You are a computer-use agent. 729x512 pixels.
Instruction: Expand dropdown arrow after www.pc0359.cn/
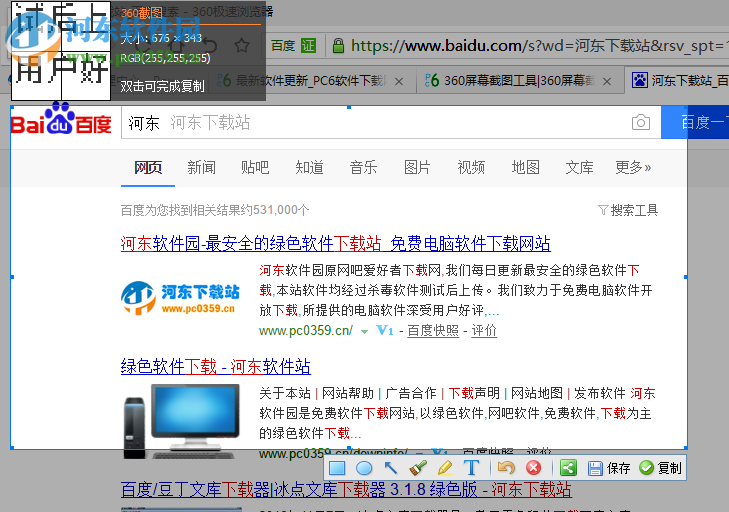pyautogui.click(x=364, y=332)
